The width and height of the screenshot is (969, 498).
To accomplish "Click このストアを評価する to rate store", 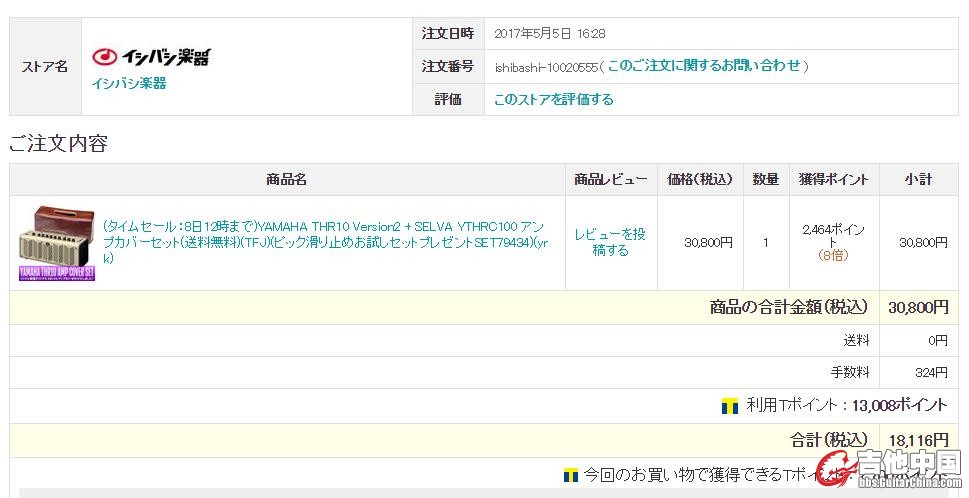I will (x=553, y=99).
